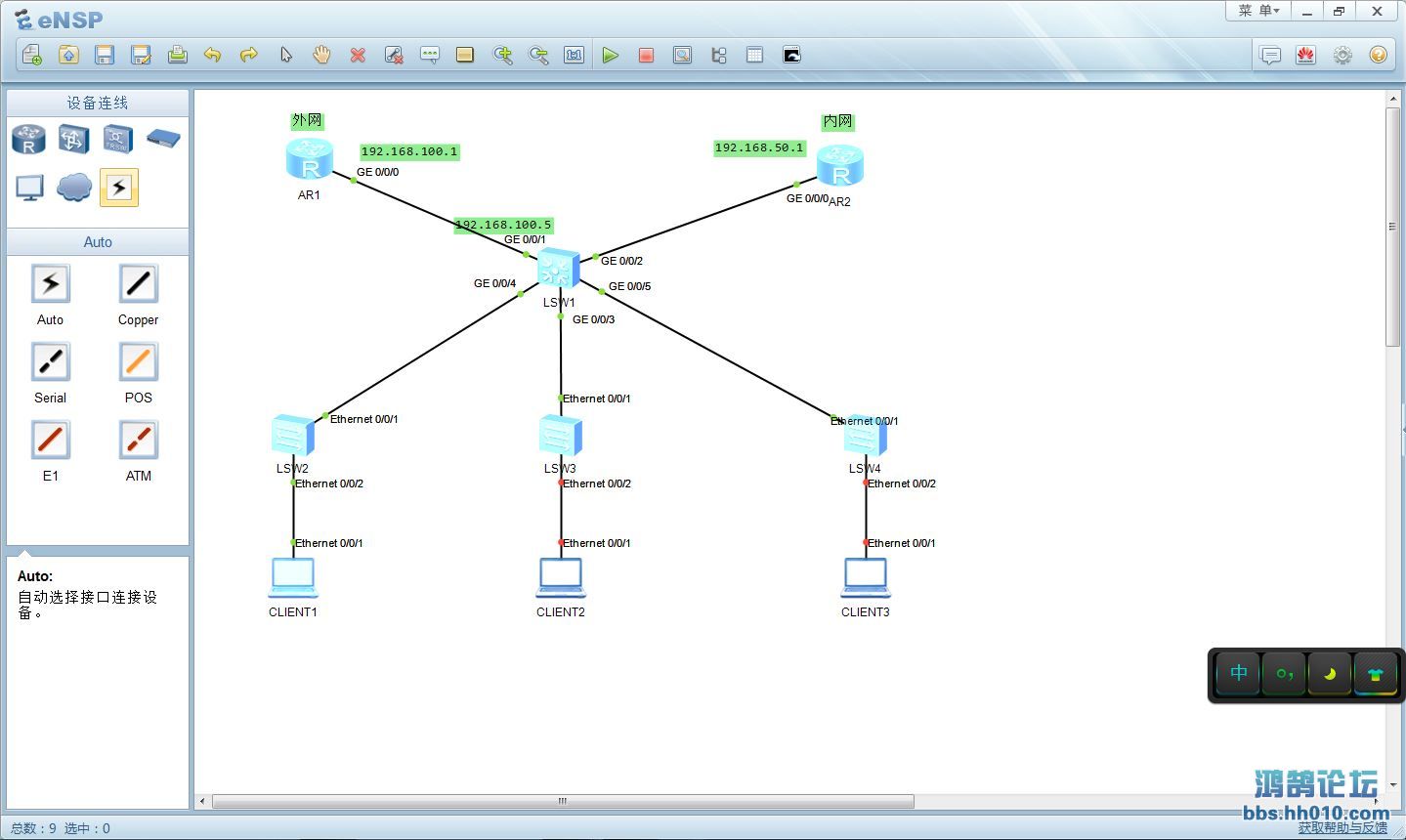1406x840 pixels.
Task: Click the 外网 text label
Action: (307, 120)
